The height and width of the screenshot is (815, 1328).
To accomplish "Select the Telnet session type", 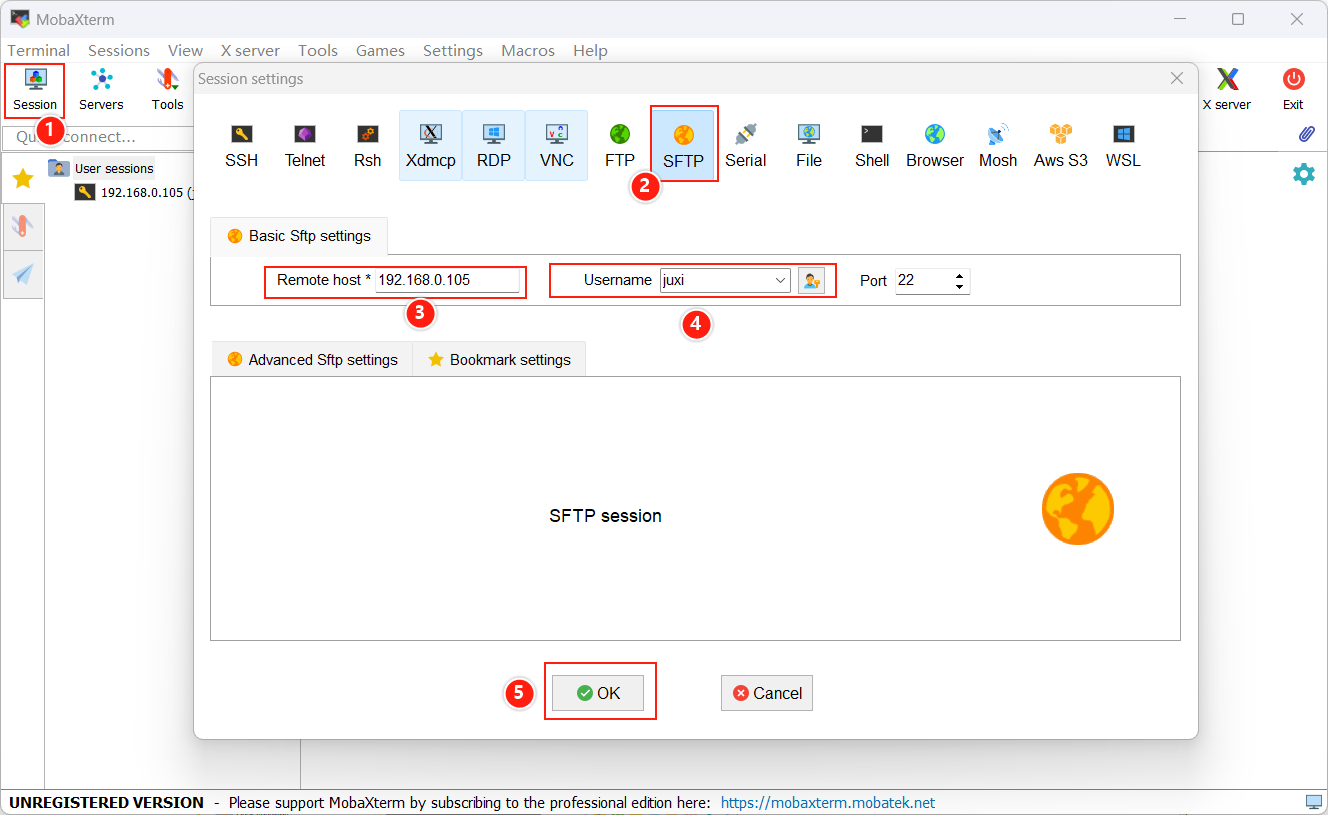I will click(305, 146).
